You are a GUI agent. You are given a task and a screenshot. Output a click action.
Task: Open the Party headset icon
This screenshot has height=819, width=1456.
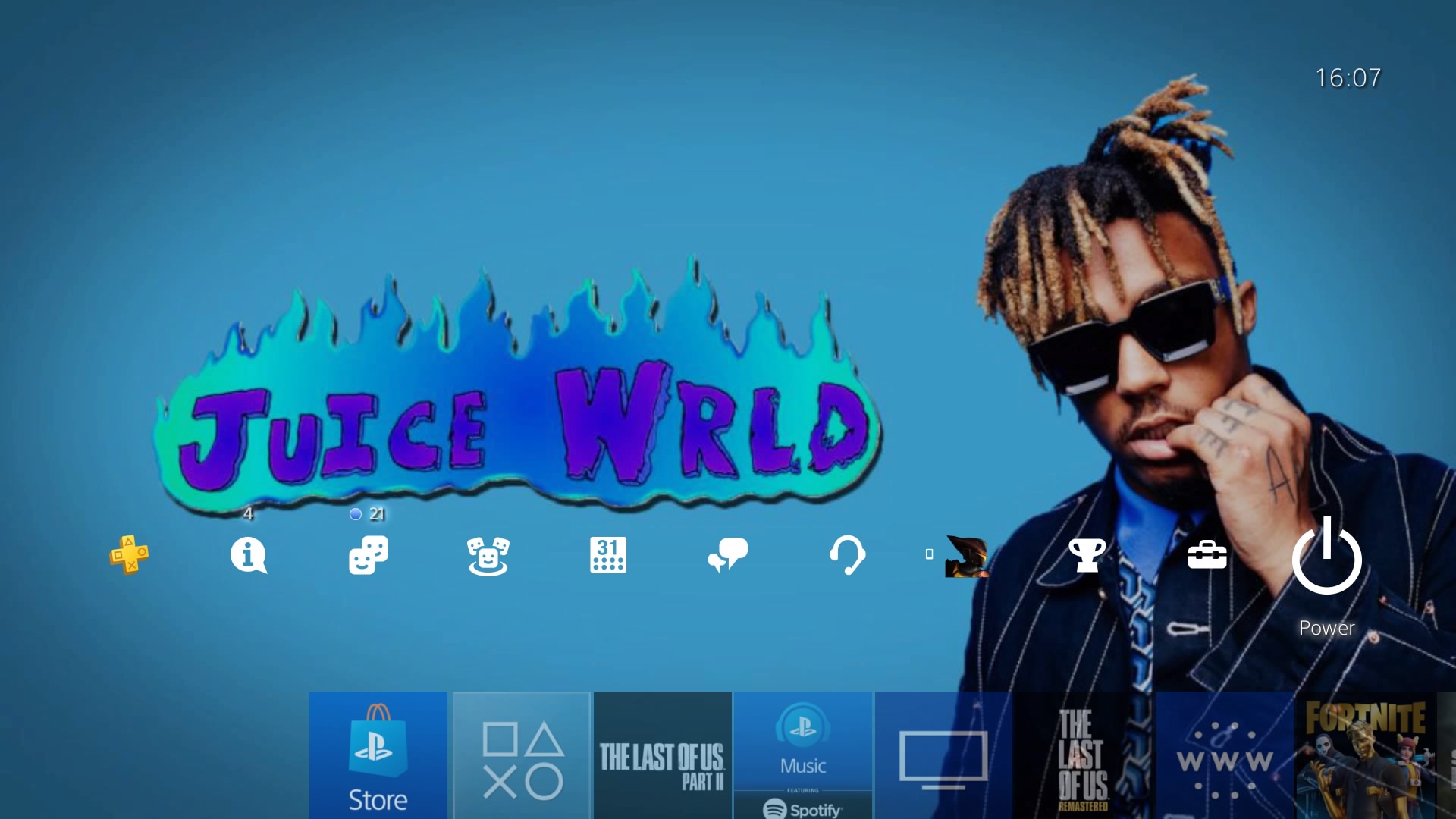click(847, 555)
